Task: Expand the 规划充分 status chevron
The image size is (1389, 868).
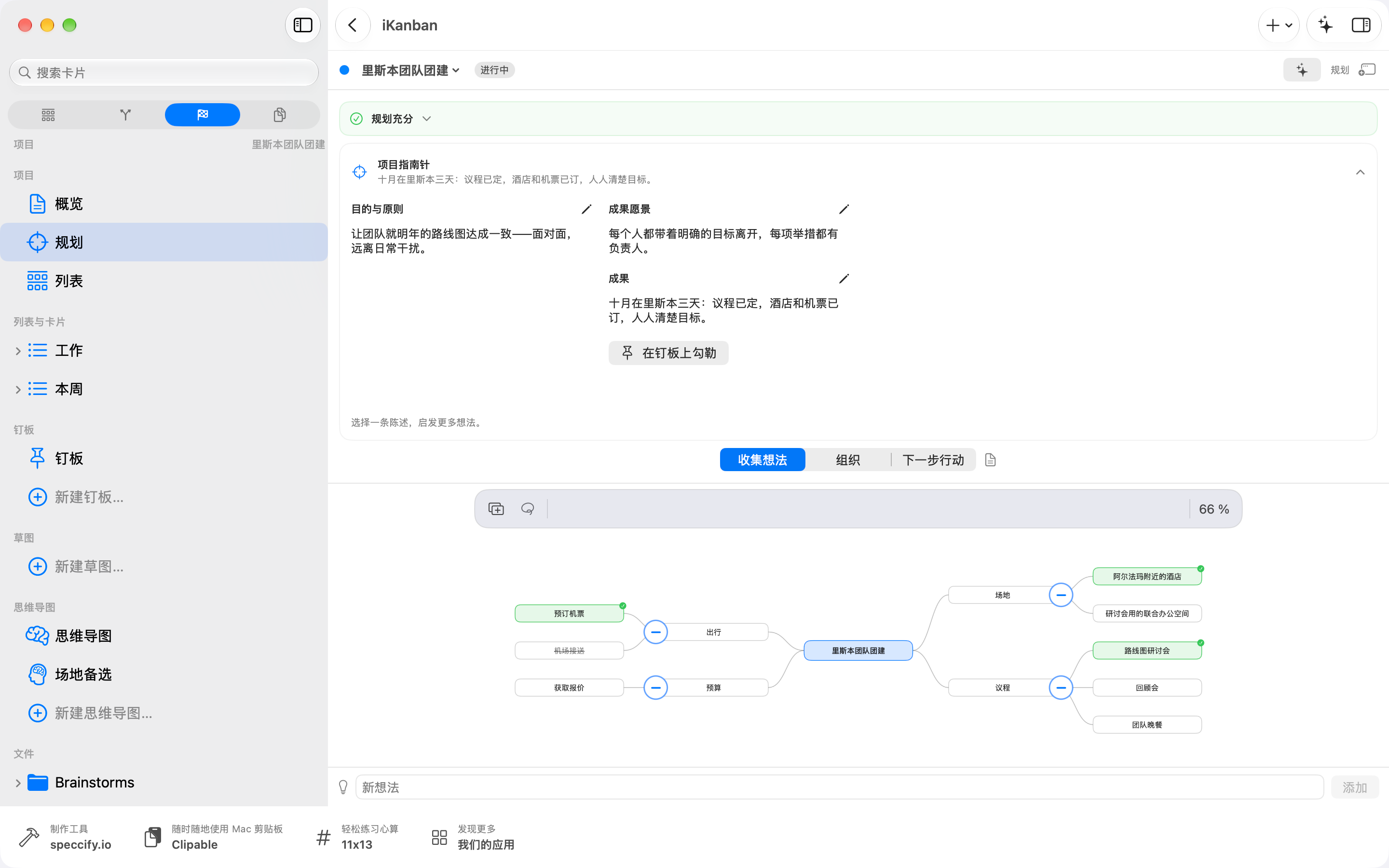Action: tap(426, 119)
